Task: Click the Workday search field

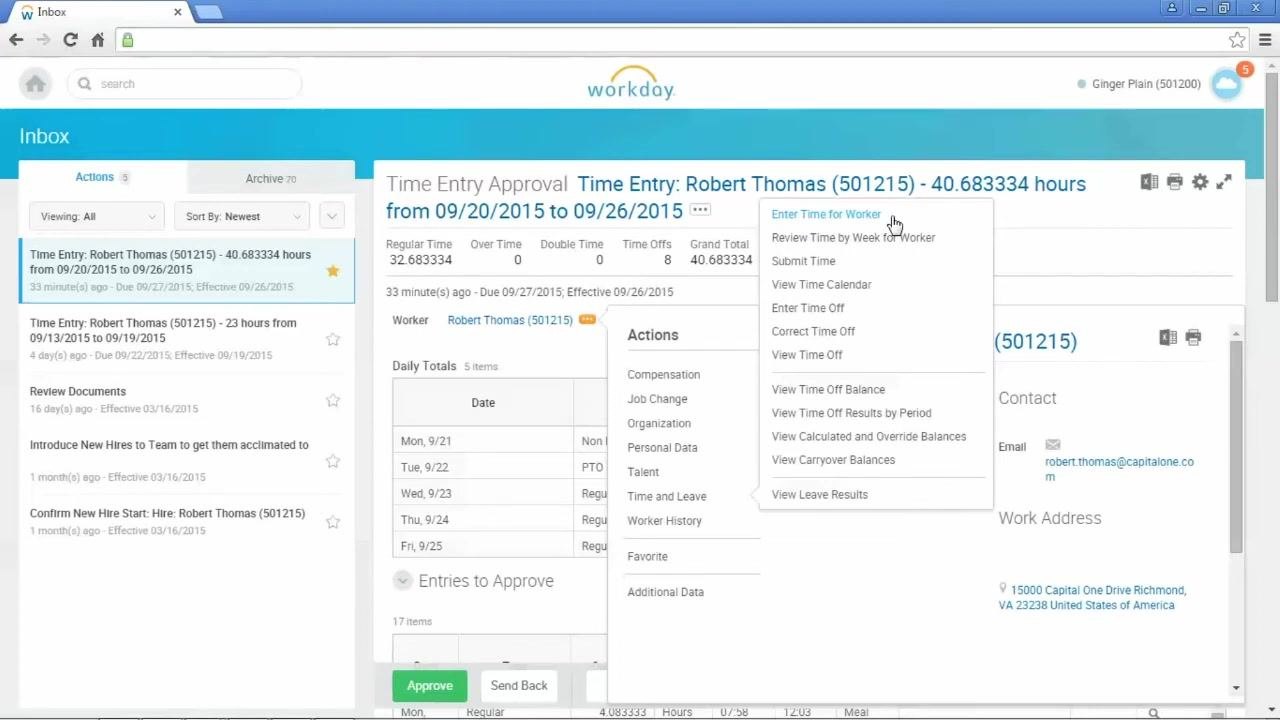Action: pyautogui.click(x=184, y=84)
